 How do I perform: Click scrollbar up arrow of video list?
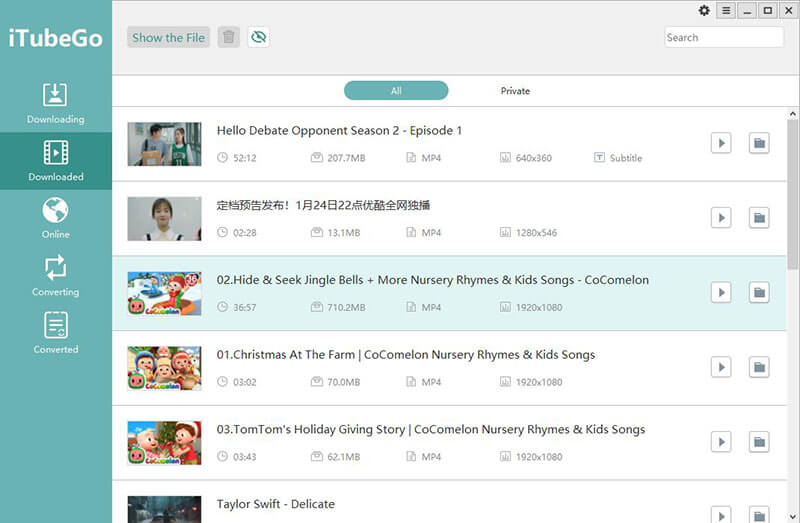click(793, 114)
